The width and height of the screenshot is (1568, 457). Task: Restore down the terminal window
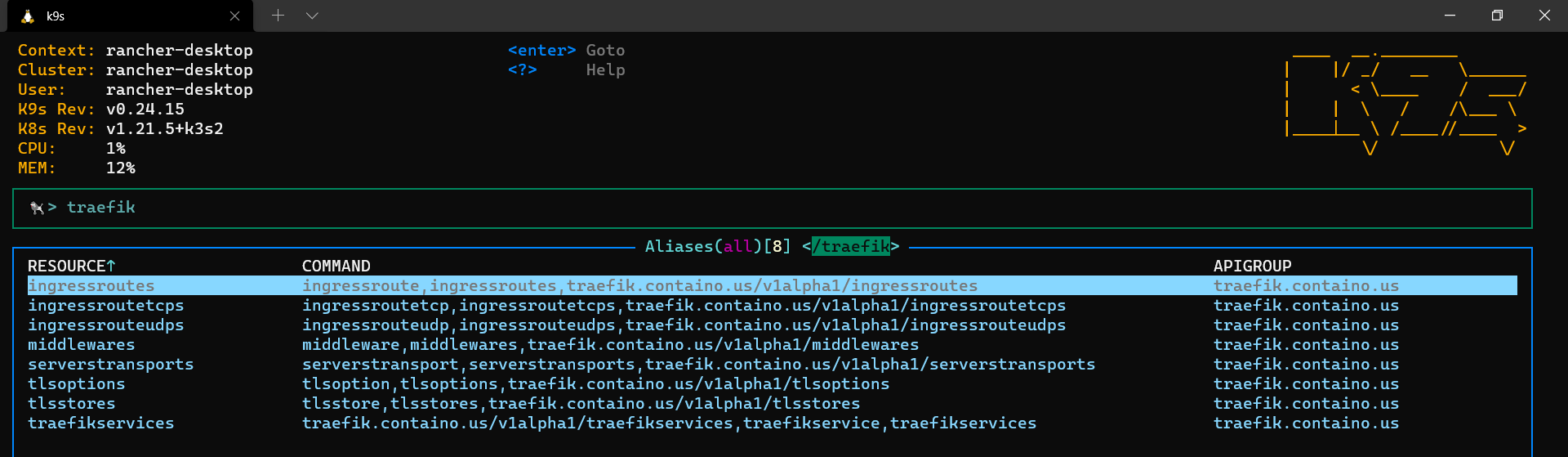click(1497, 16)
